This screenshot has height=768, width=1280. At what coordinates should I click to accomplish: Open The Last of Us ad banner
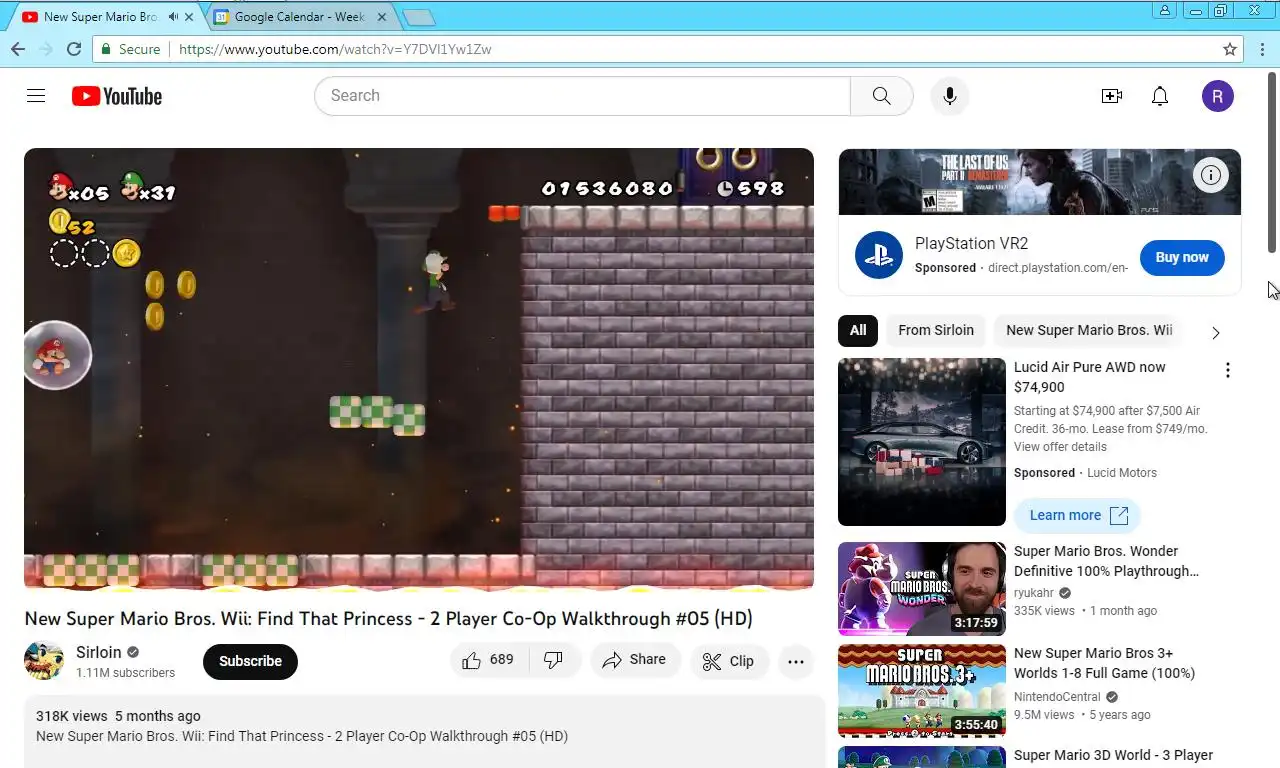(x=1040, y=182)
